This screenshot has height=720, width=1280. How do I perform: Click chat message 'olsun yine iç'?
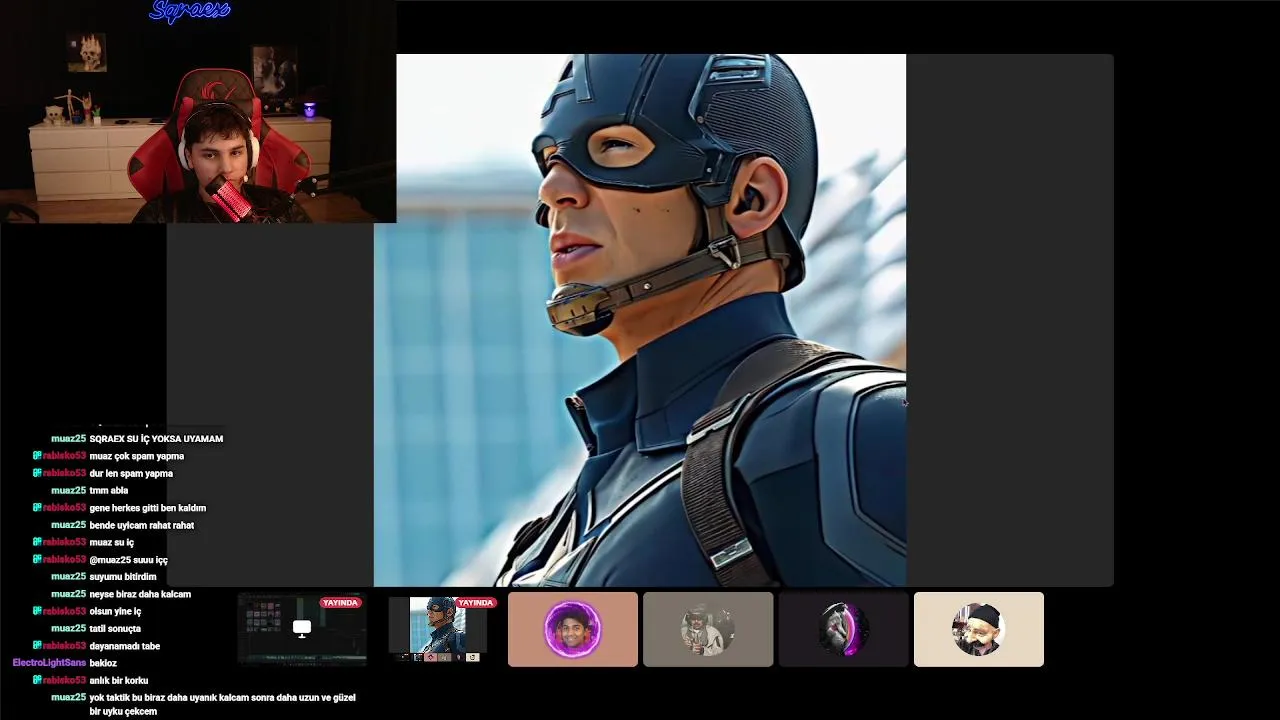pyautogui.click(x=115, y=611)
